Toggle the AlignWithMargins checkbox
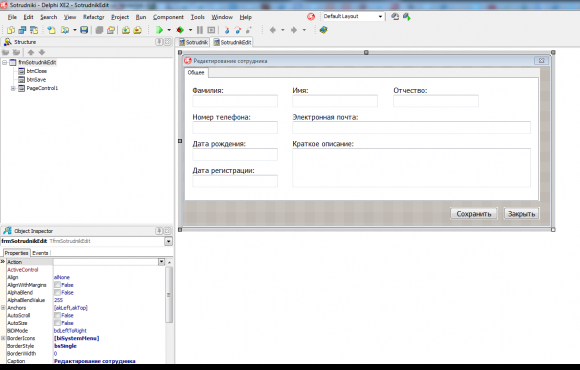Viewport: 580px width, 370px height. (57, 285)
